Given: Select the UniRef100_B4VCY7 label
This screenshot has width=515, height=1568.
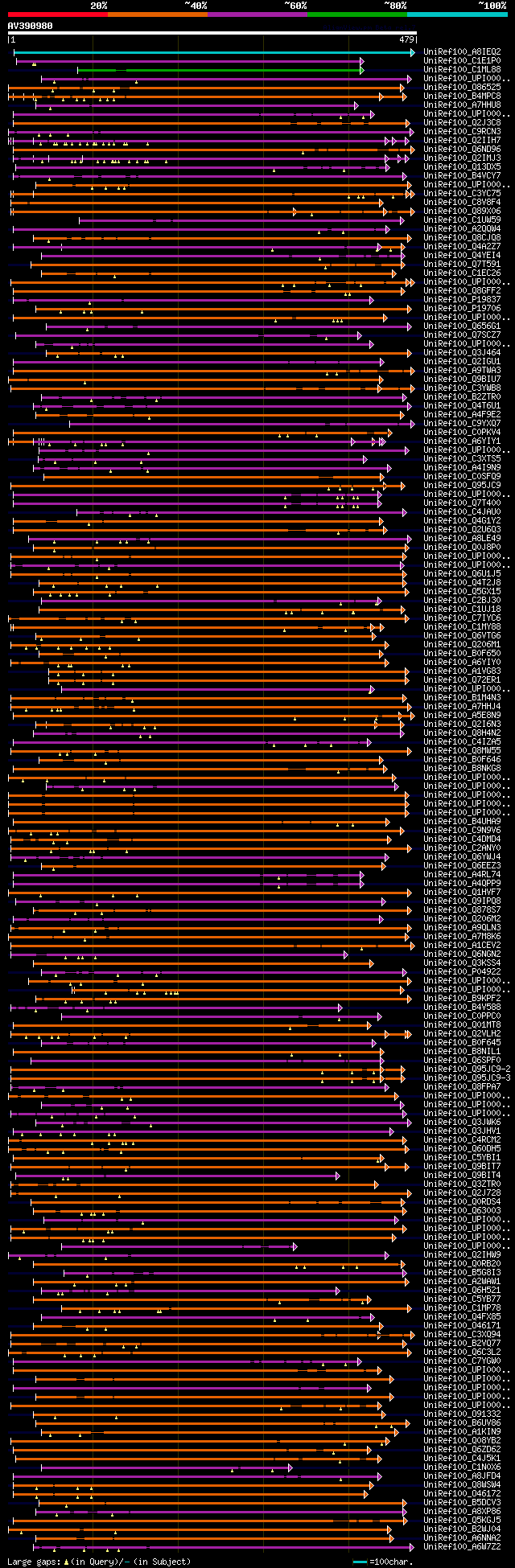Looking at the screenshot, I should [462, 175].
